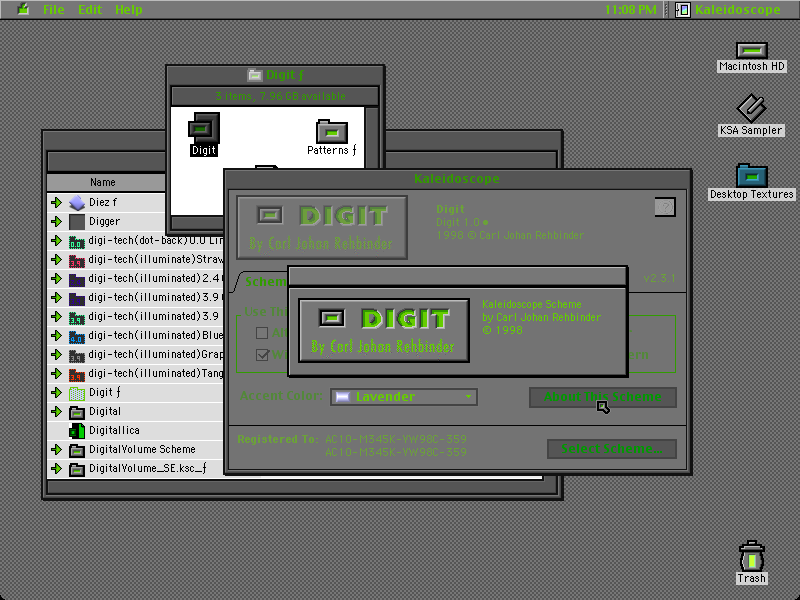Select the Digital folder icon in list

77,412
